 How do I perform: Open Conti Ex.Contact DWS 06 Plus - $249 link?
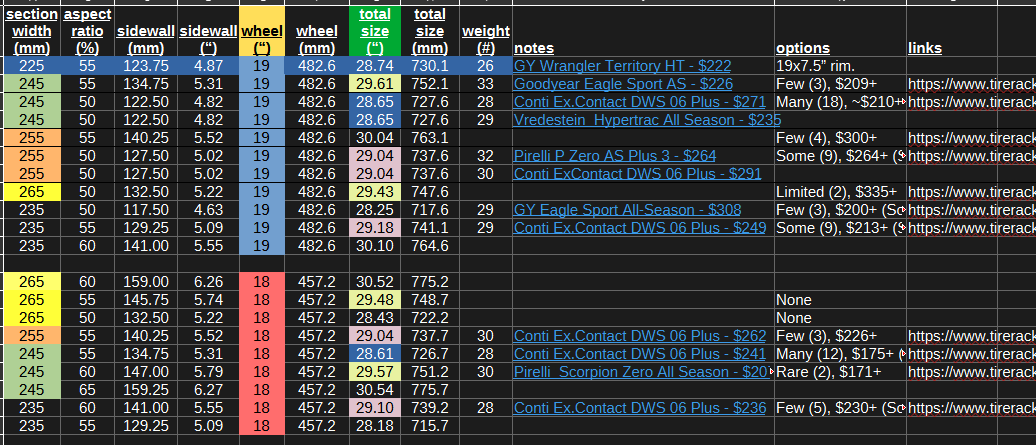(x=640, y=227)
